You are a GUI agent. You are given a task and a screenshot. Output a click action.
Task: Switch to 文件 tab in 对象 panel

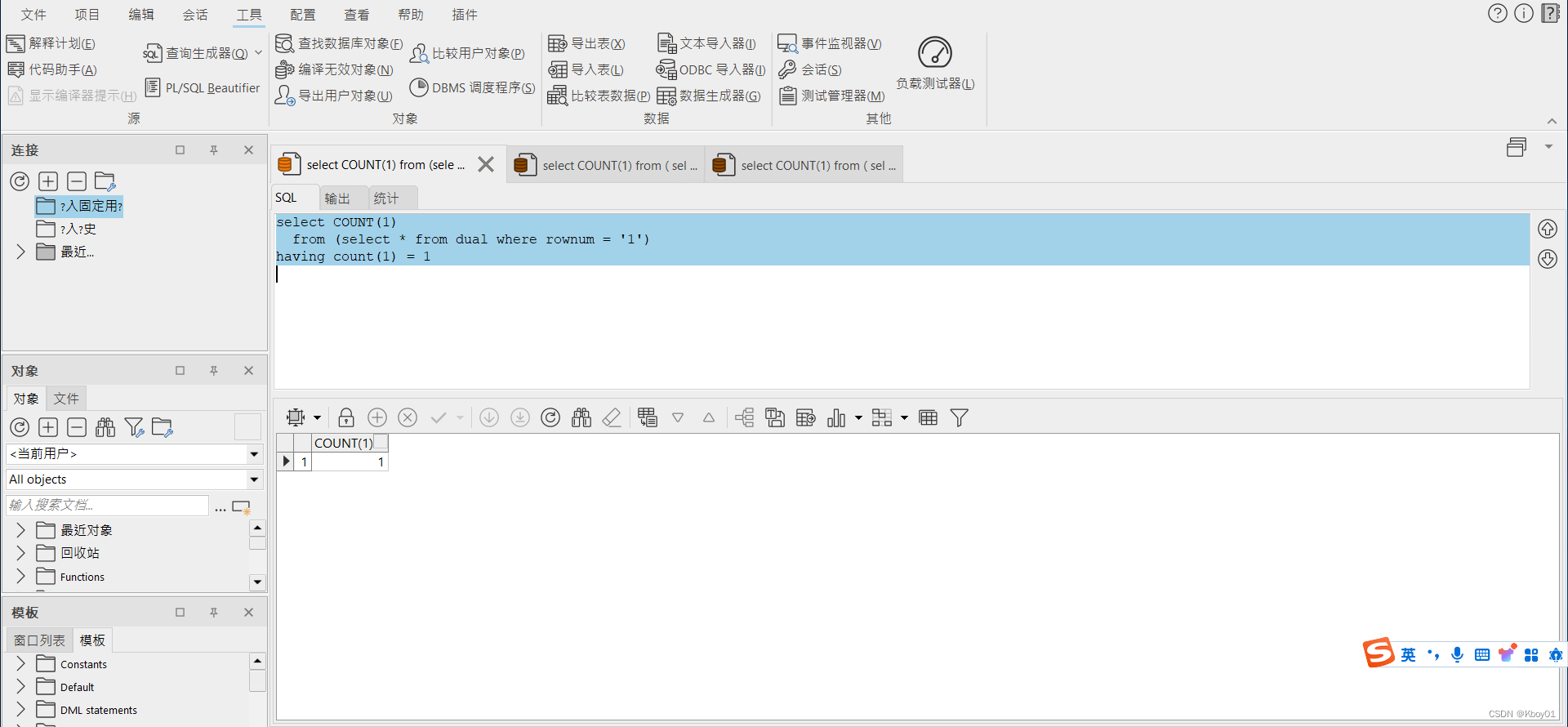coord(66,399)
